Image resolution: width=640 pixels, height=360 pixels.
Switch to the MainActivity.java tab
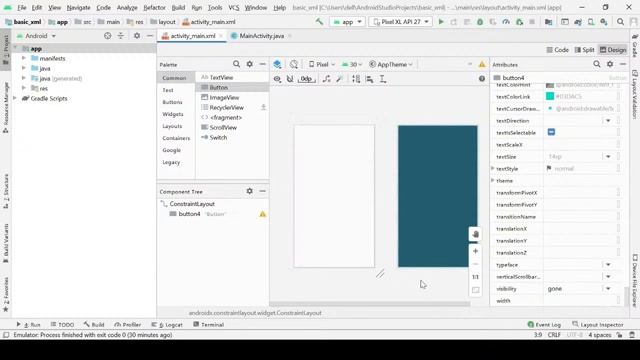261,36
